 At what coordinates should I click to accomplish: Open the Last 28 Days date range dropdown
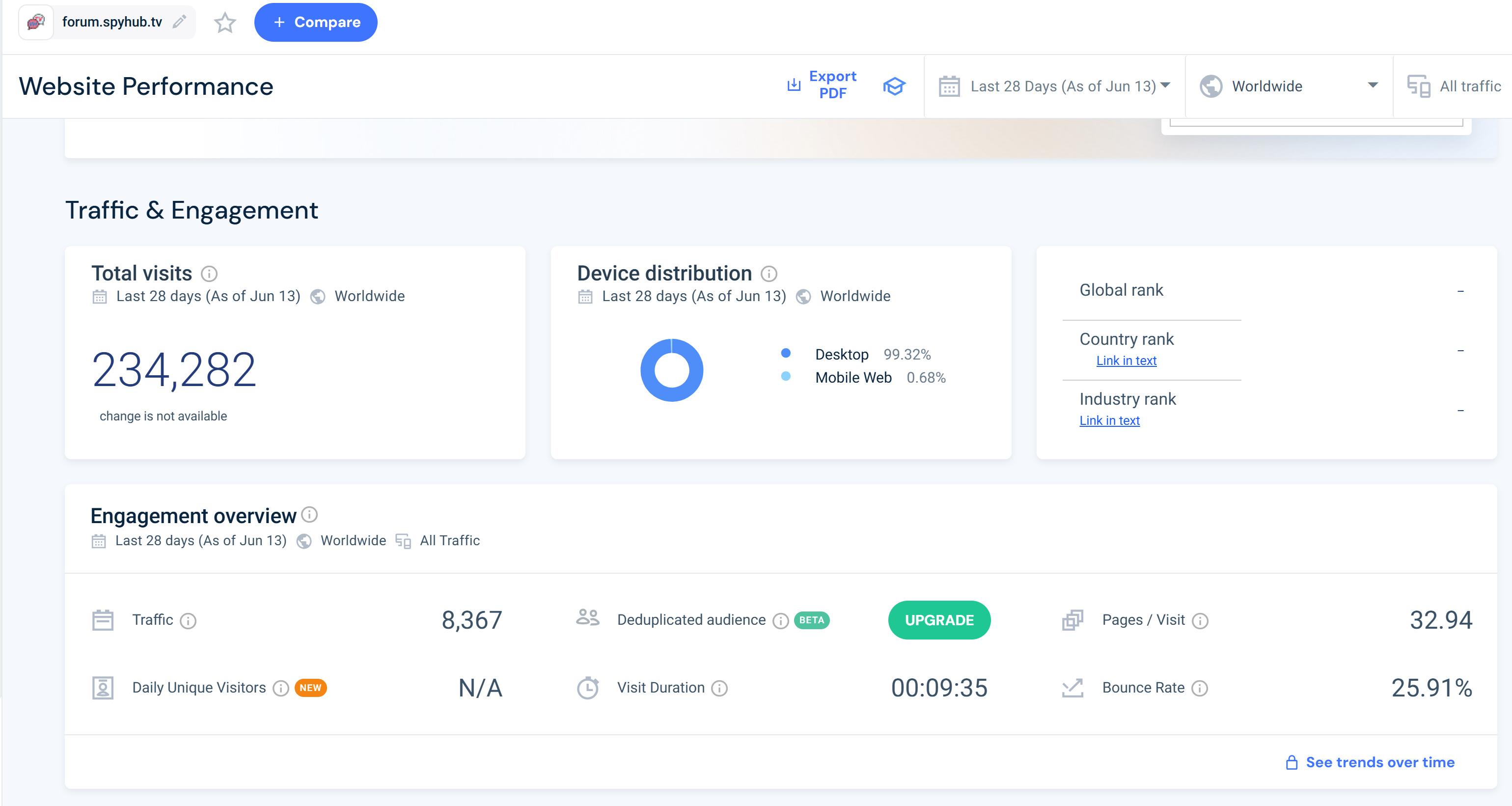(x=1054, y=86)
